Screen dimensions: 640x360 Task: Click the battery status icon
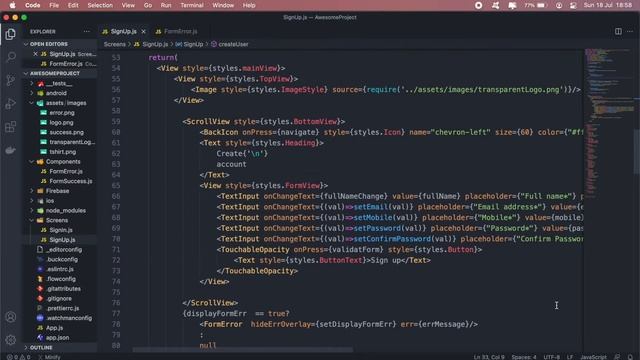541,5
